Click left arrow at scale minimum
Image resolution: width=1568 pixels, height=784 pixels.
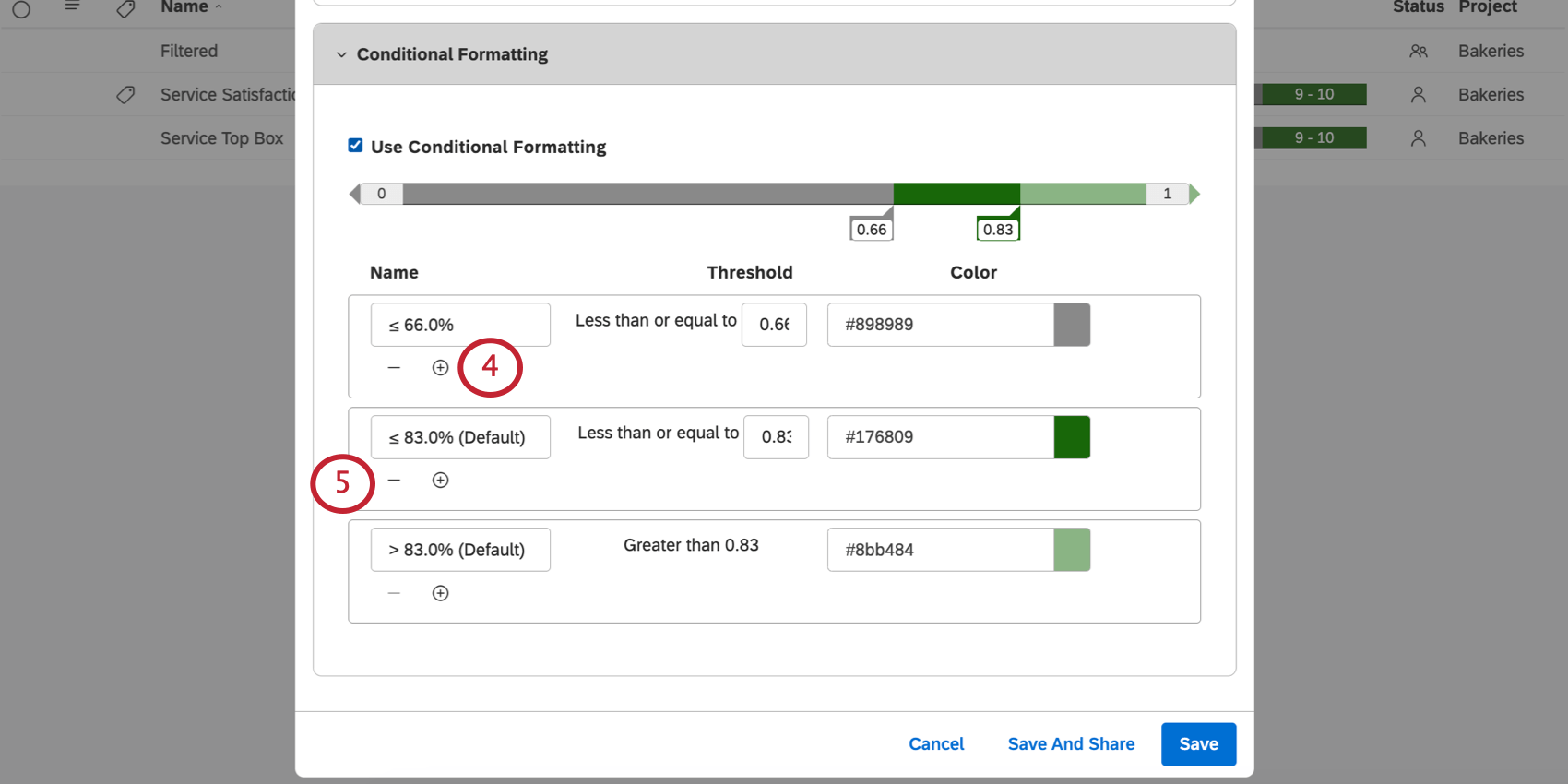354,194
